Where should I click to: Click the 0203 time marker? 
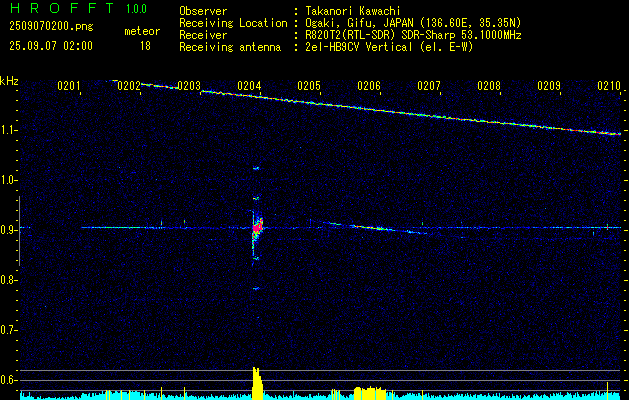189,85
